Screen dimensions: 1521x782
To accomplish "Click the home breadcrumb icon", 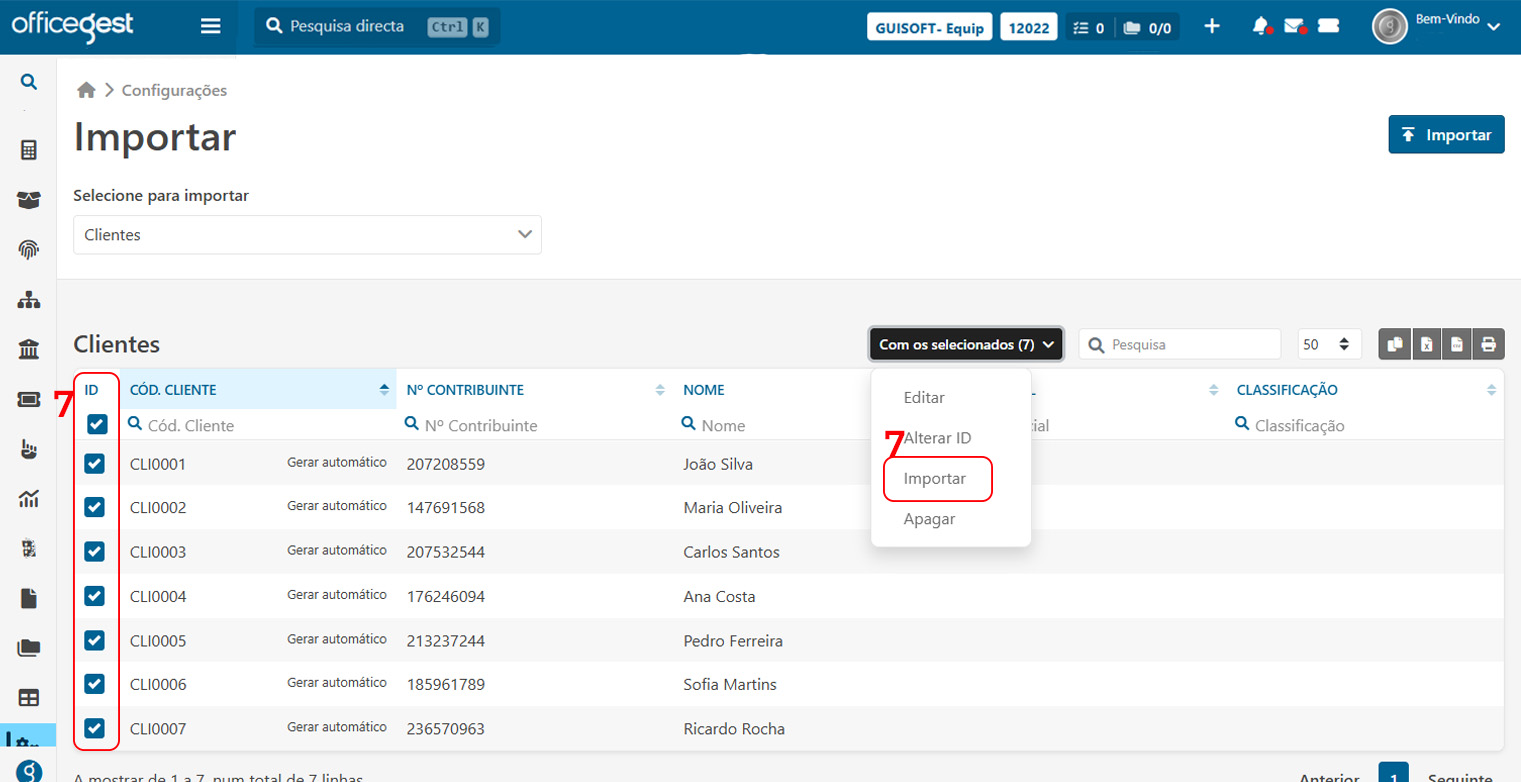I will tap(86, 90).
